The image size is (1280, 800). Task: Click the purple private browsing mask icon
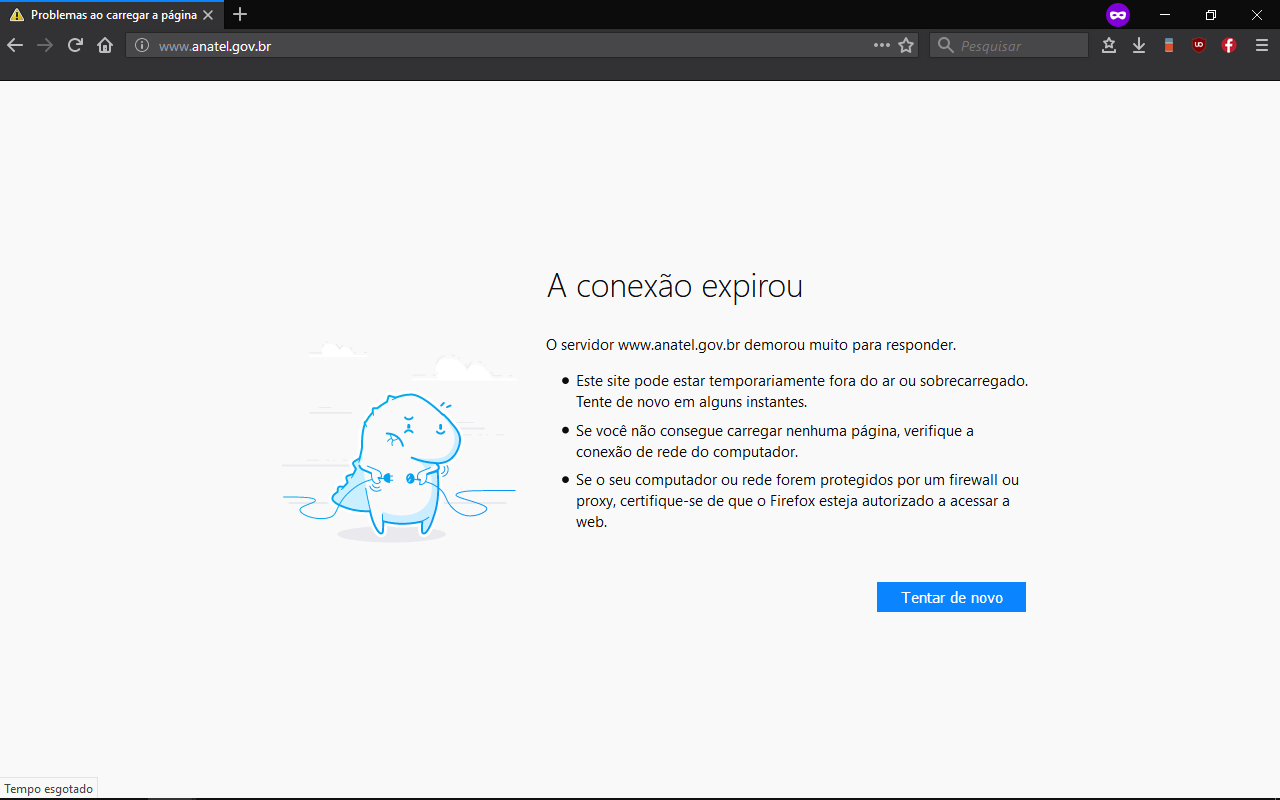[x=1118, y=15]
